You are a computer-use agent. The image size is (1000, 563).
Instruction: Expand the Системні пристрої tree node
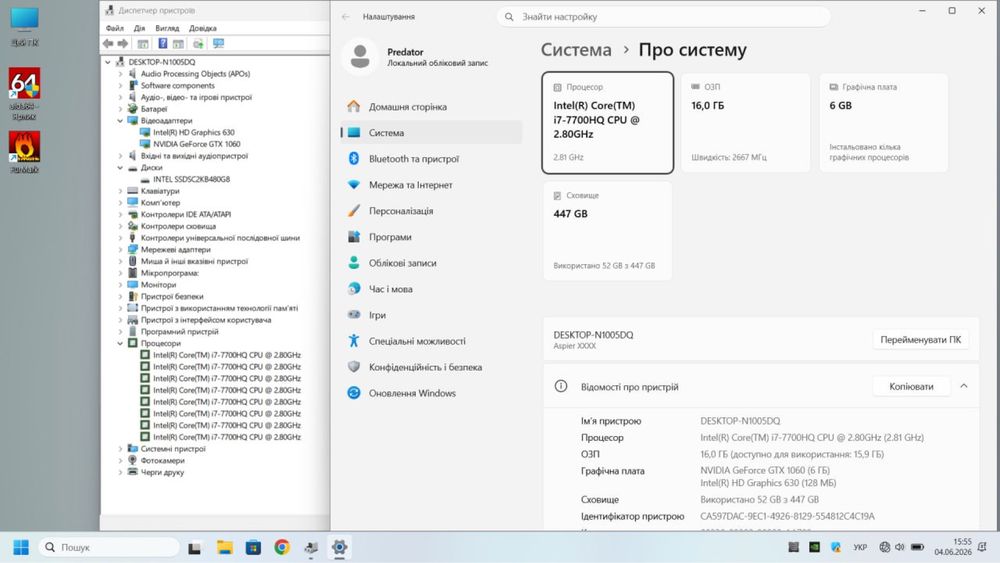tap(120, 449)
